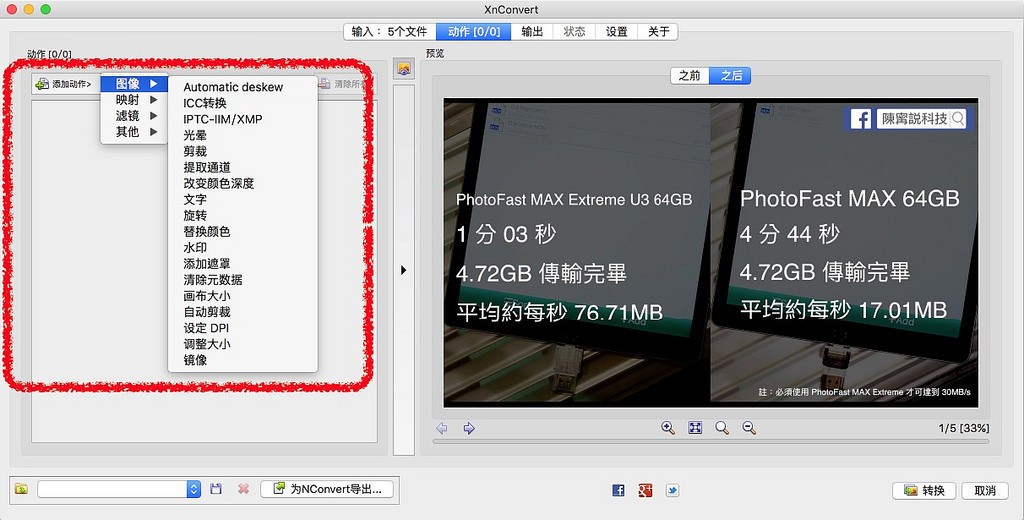Open the 其他 submenu
Image resolution: width=1024 pixels, height=520 pixels.
(x=135, y=132)
